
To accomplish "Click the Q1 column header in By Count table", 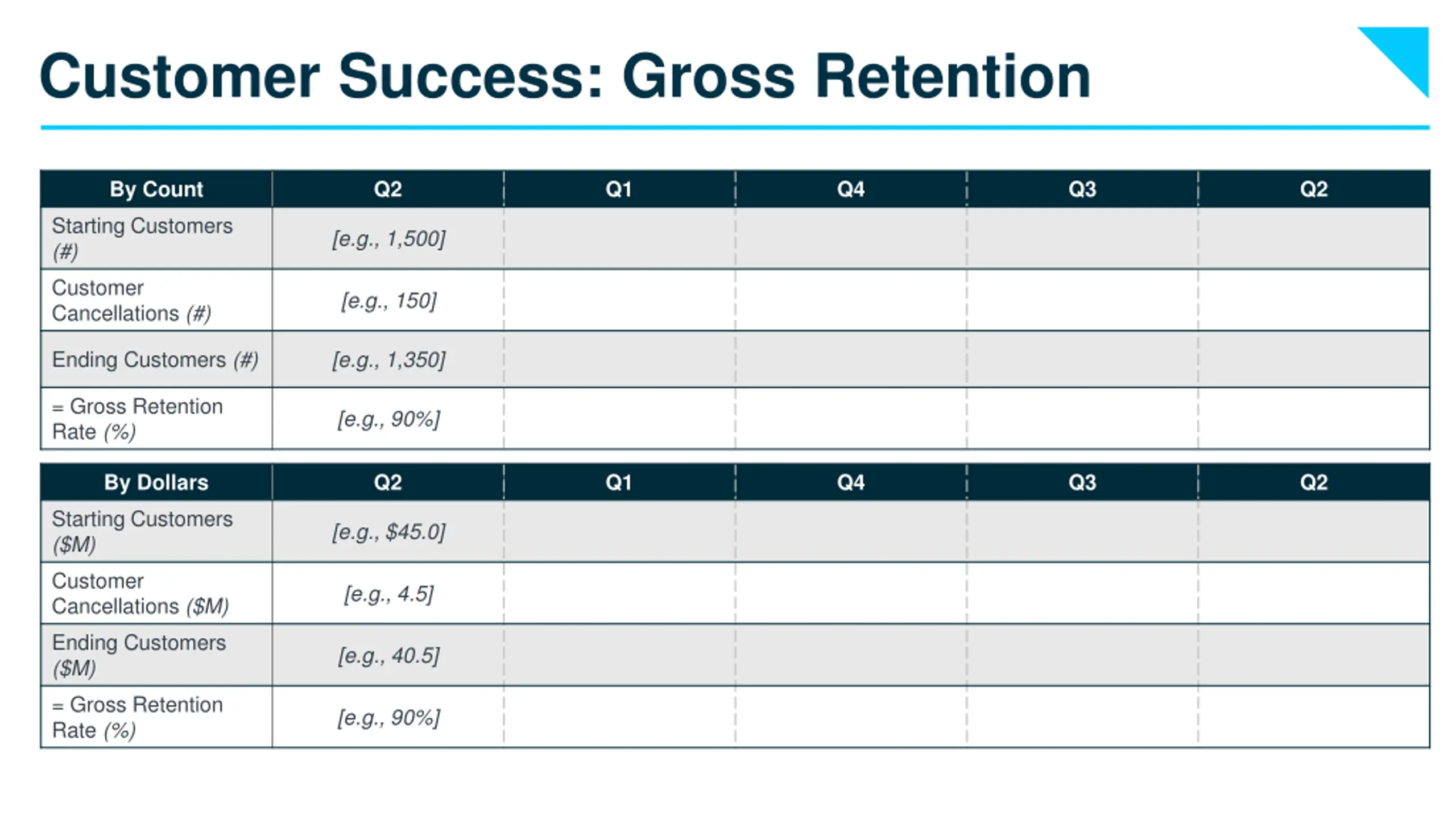I will tap(619, 189).
